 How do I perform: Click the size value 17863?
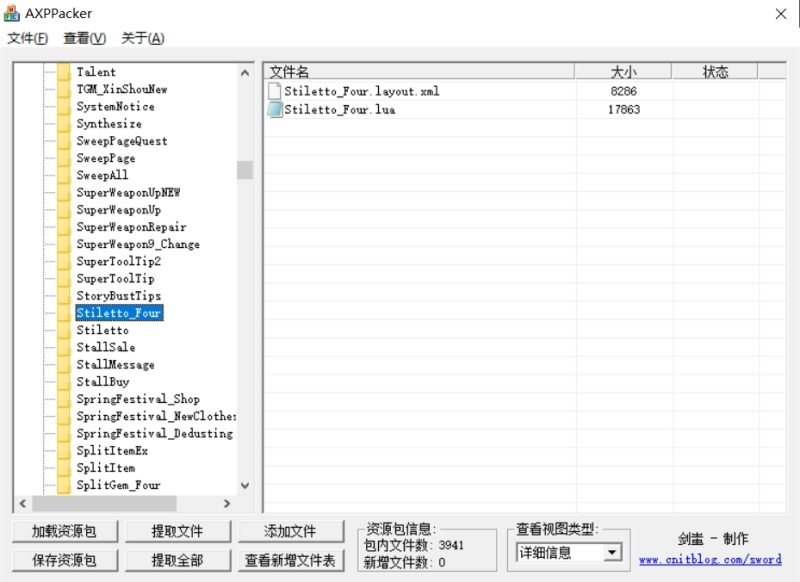click(x=623, y=110)
